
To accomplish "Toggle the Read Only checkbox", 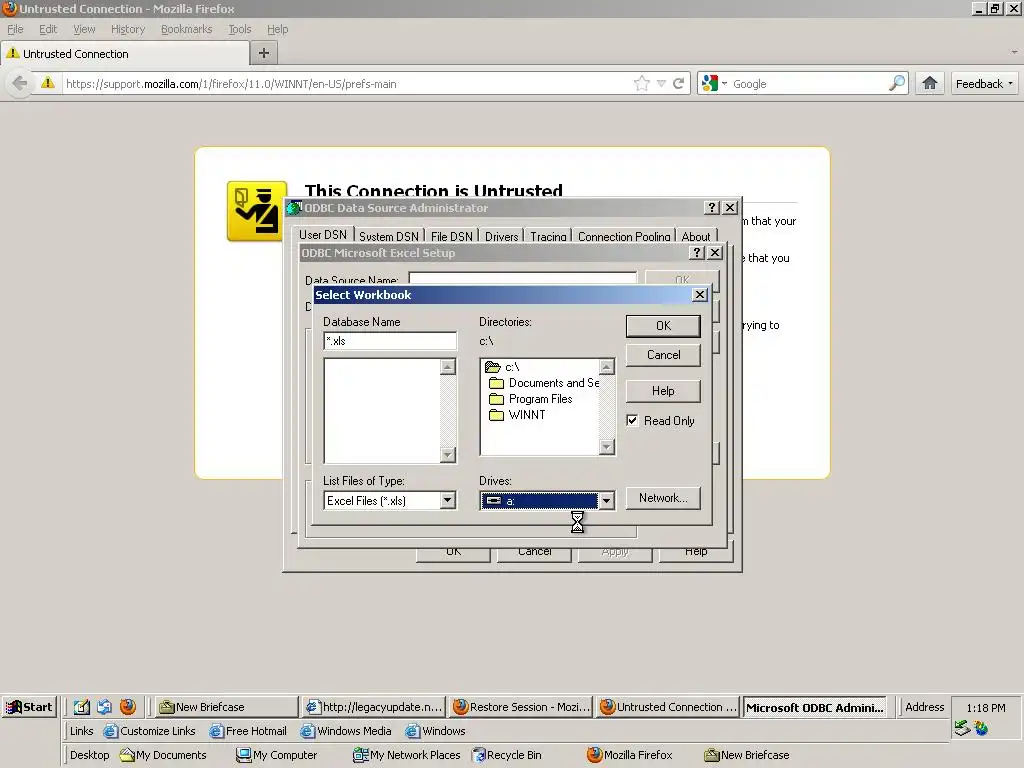I will click(x=632, y=421).
